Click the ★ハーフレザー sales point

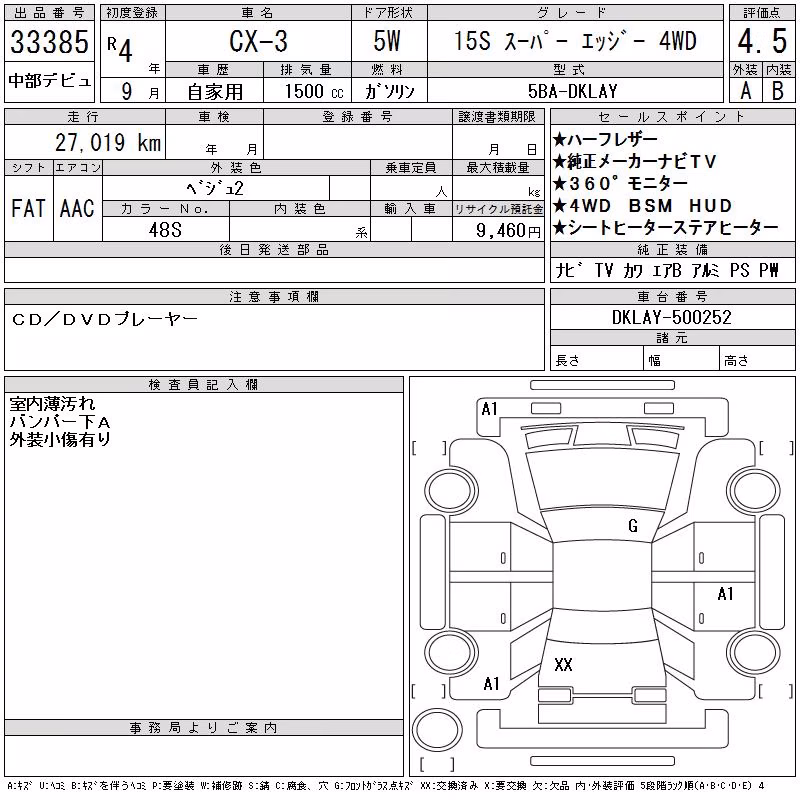click(x=605, y=139)
